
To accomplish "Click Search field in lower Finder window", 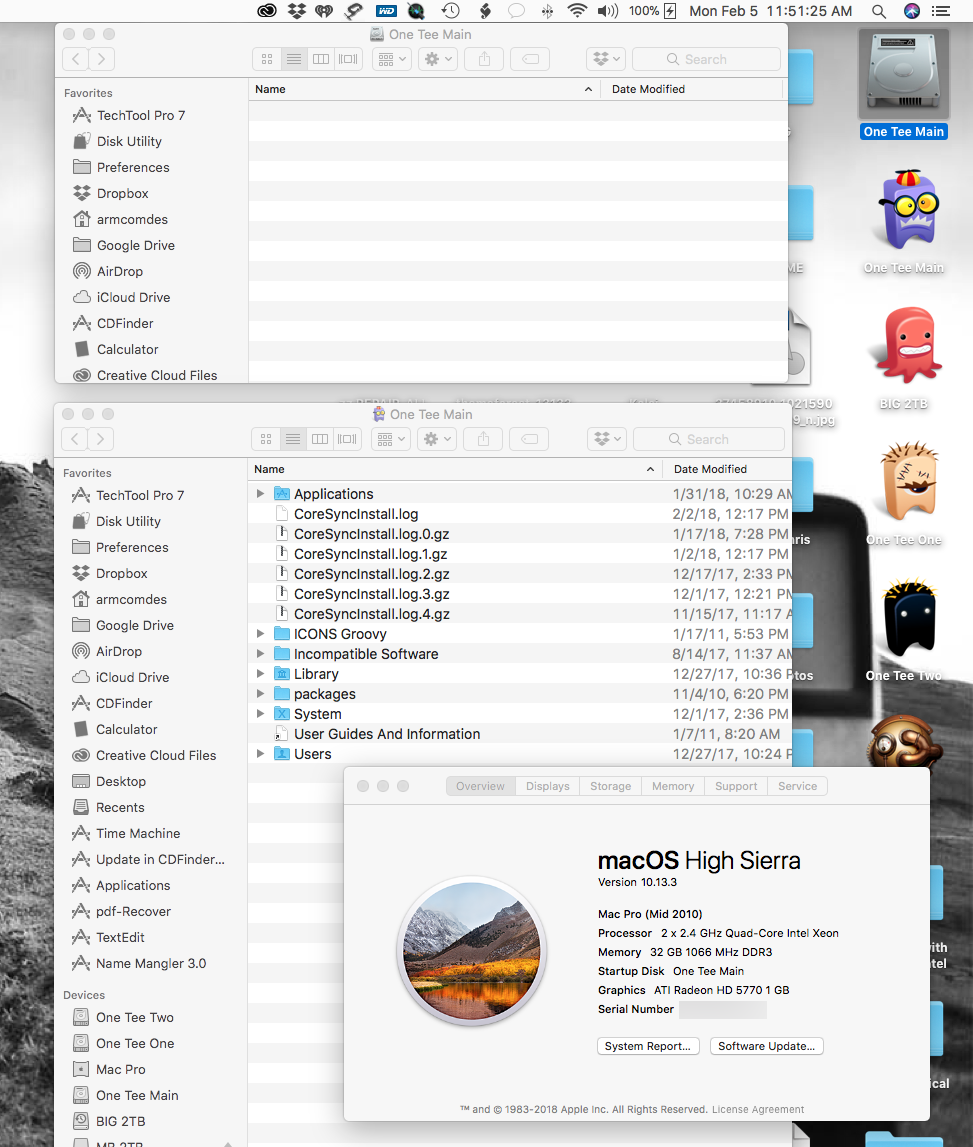I will click(x=708, y=439).
